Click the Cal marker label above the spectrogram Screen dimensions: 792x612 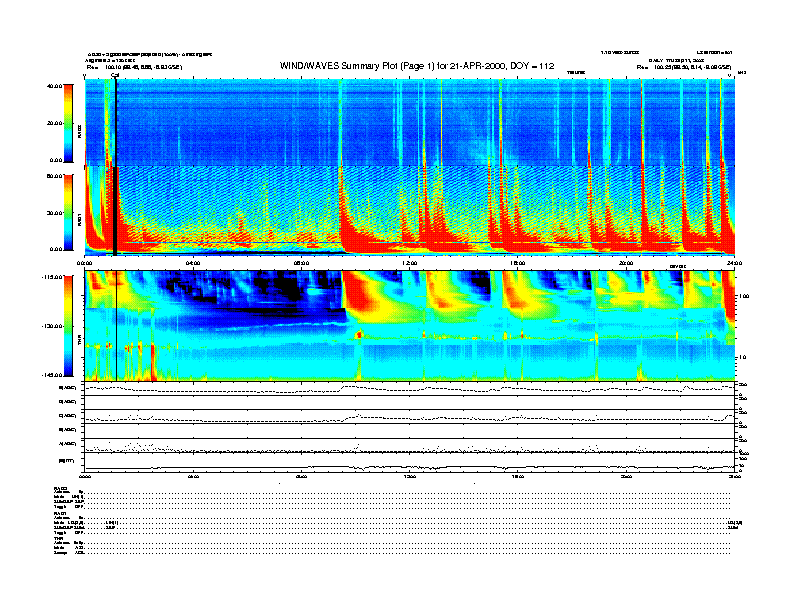(x=115, y=75)
